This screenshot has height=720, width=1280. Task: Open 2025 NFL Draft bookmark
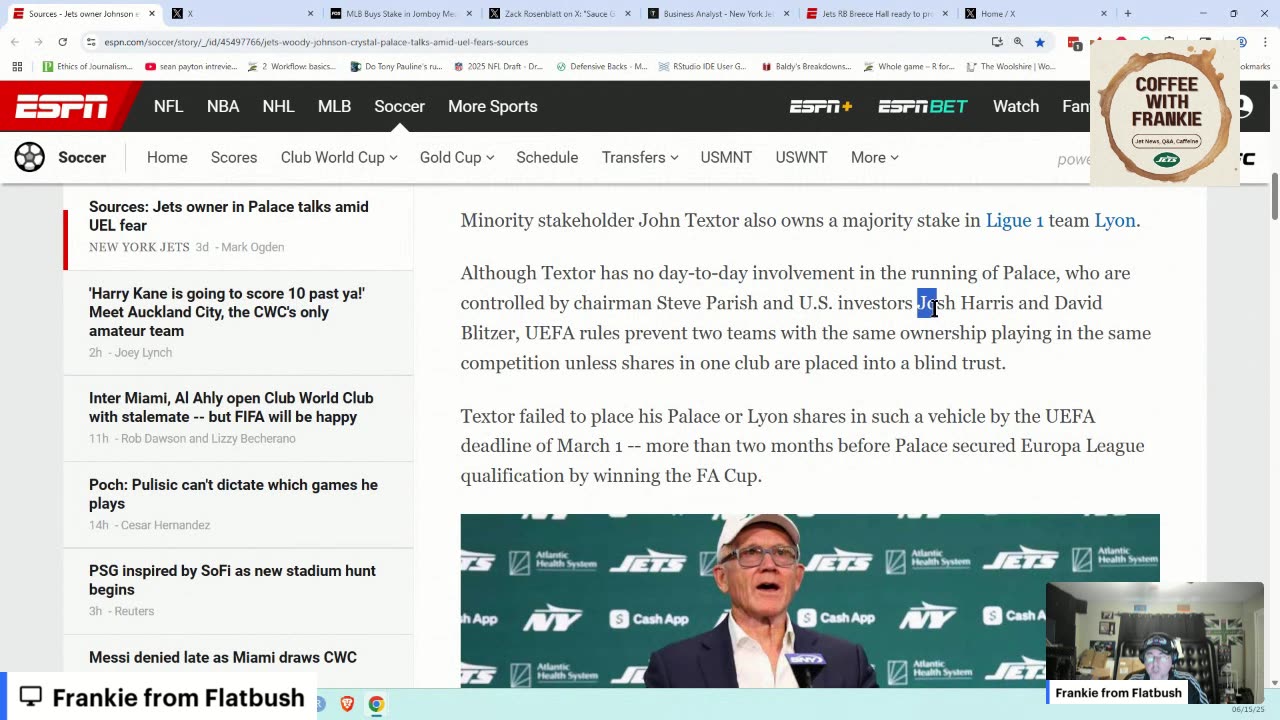(496, 66)
